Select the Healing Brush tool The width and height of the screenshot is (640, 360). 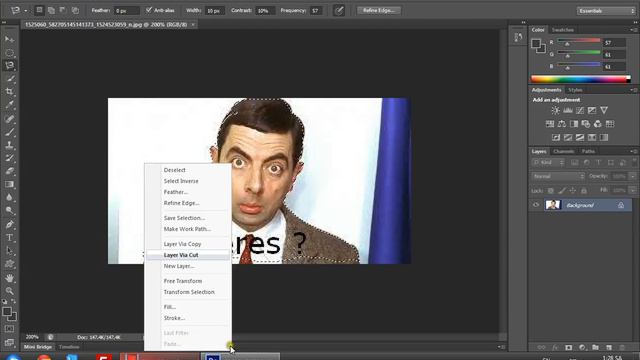point(9,119)
